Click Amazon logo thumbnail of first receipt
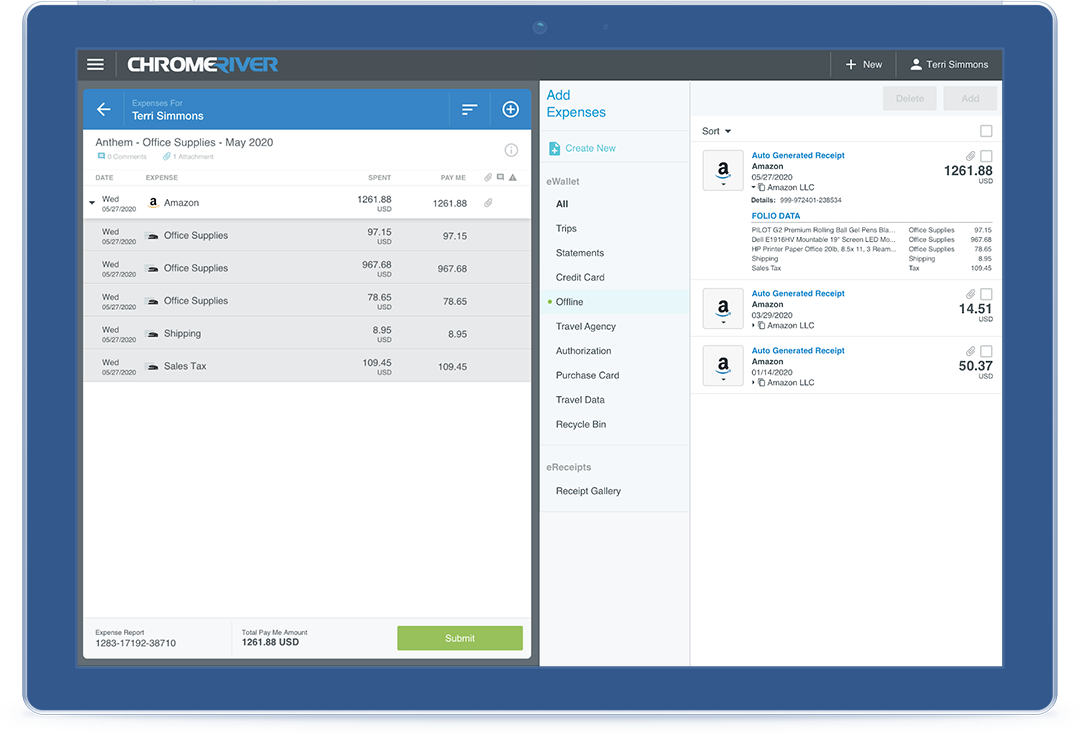 722,170
